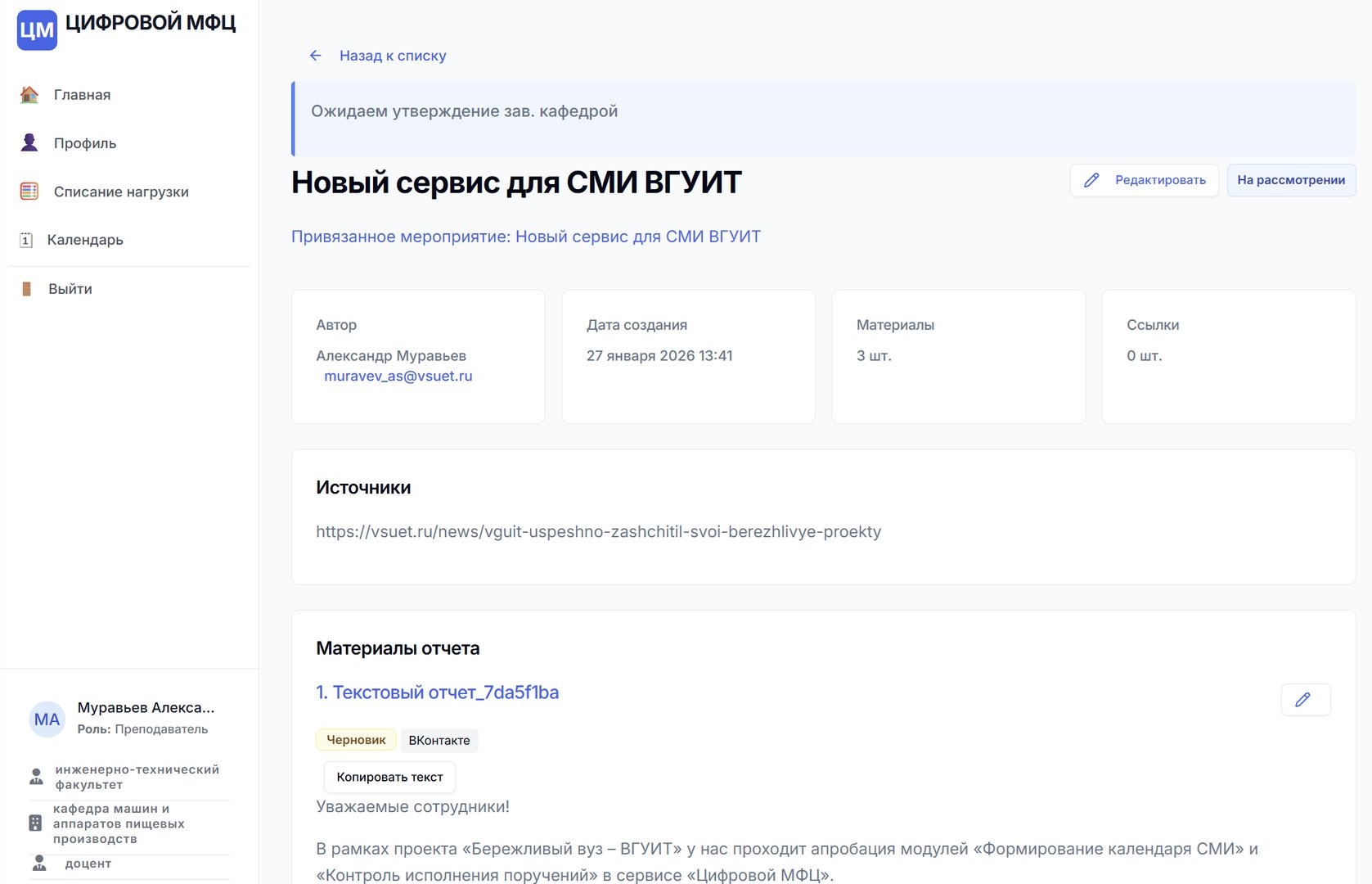The image size is (1372, 884).
Task: Click the На рассмотрении status badge
Action: click(x=1290, y=180)
